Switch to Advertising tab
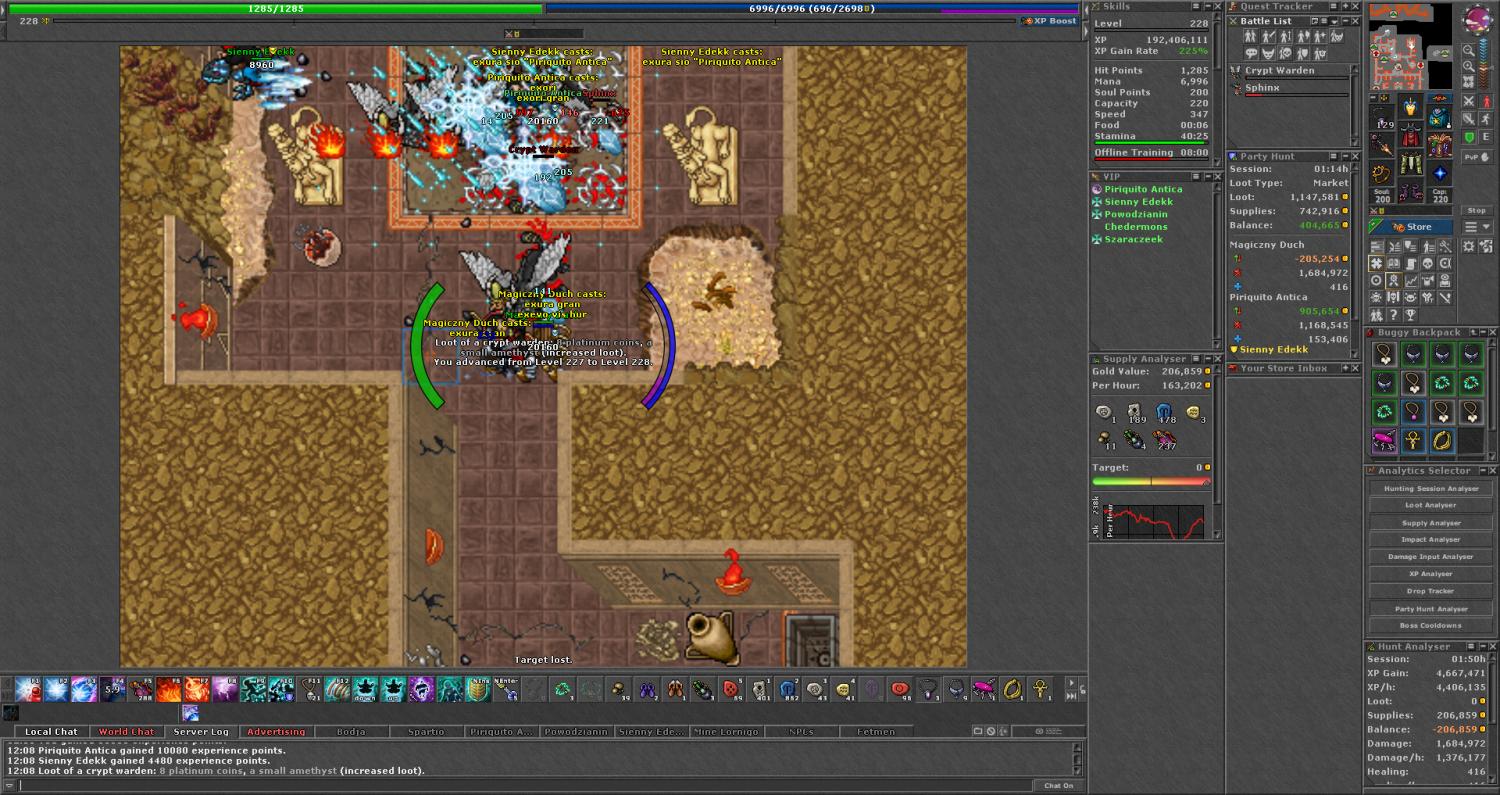This screenshot has width=1500, height=795. [x=276, y=731]
